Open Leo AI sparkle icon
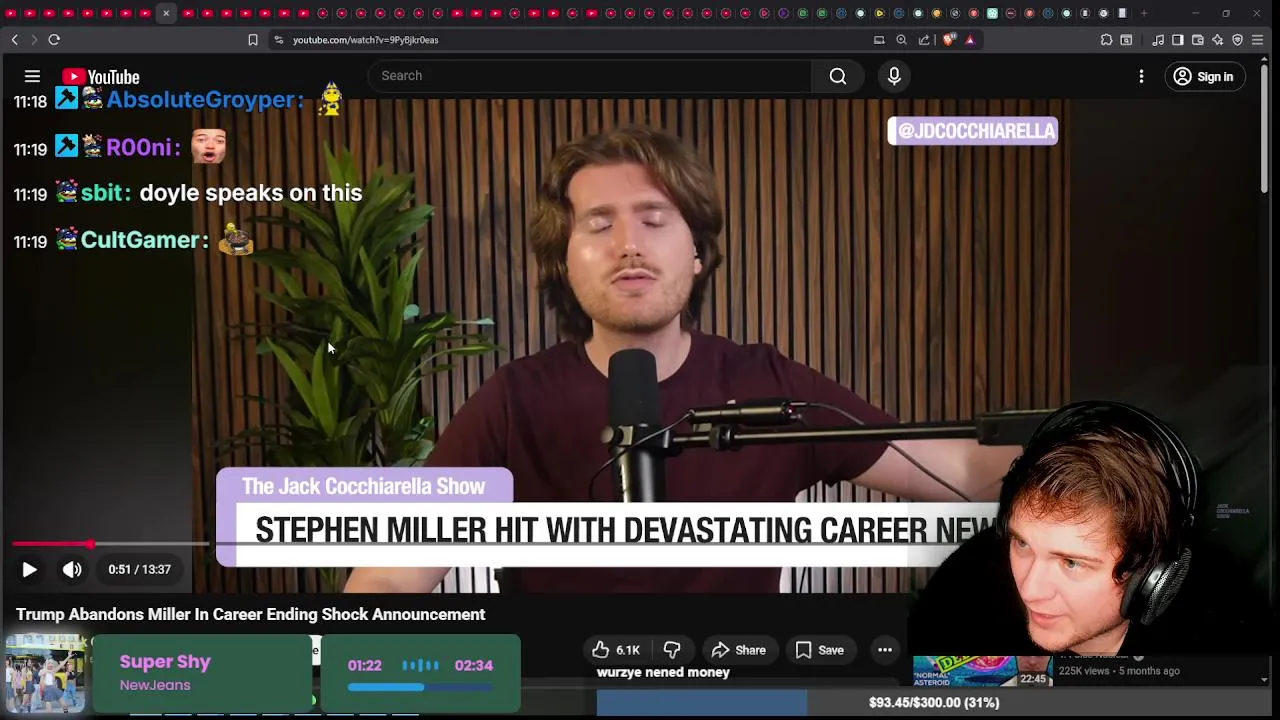 [1218, 40]
